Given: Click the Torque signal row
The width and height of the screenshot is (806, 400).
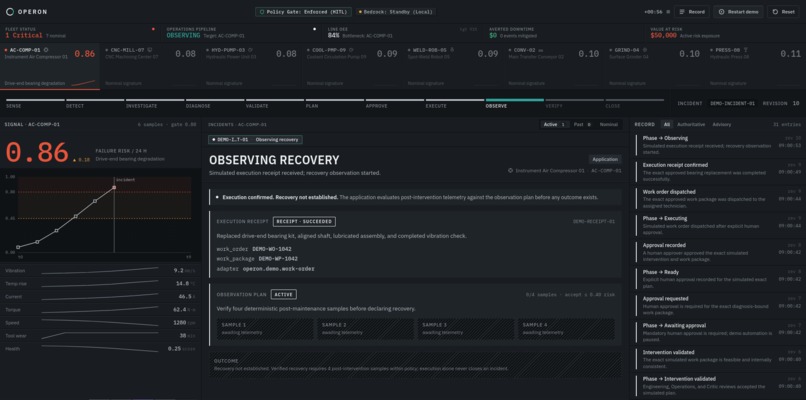Looking at the screenshot, I should 100,310.
